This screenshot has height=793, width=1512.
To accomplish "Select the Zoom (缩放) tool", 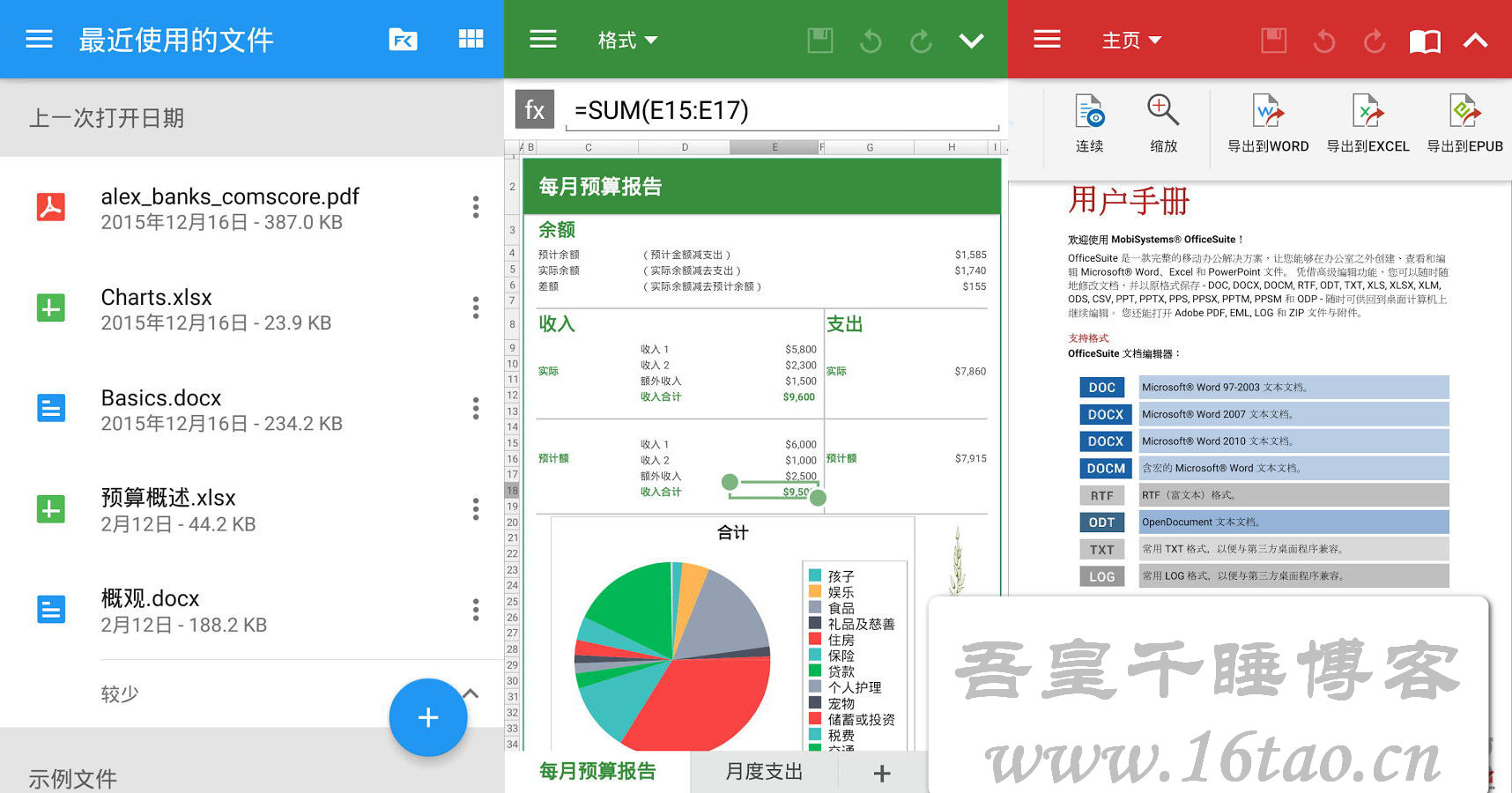I will point(1163,123).
